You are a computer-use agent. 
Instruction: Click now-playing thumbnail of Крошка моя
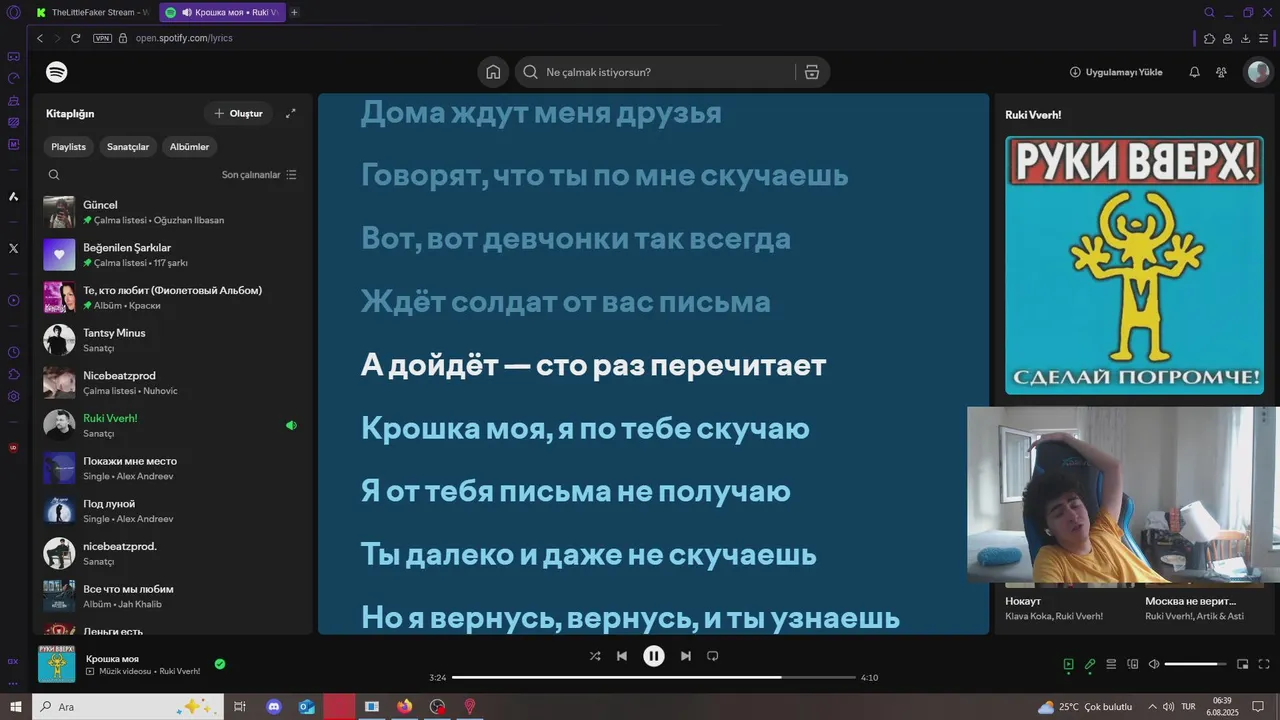[57, 664]
